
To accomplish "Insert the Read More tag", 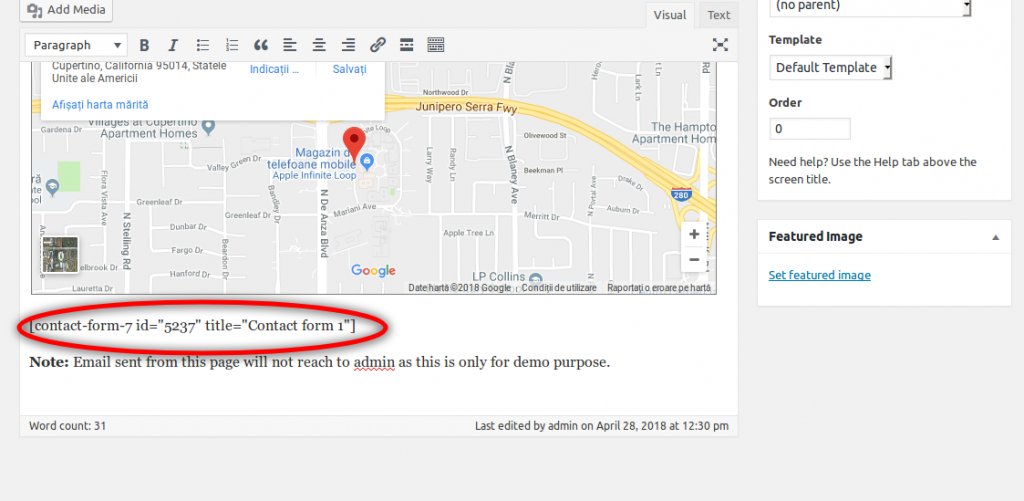I will (406, 45).
